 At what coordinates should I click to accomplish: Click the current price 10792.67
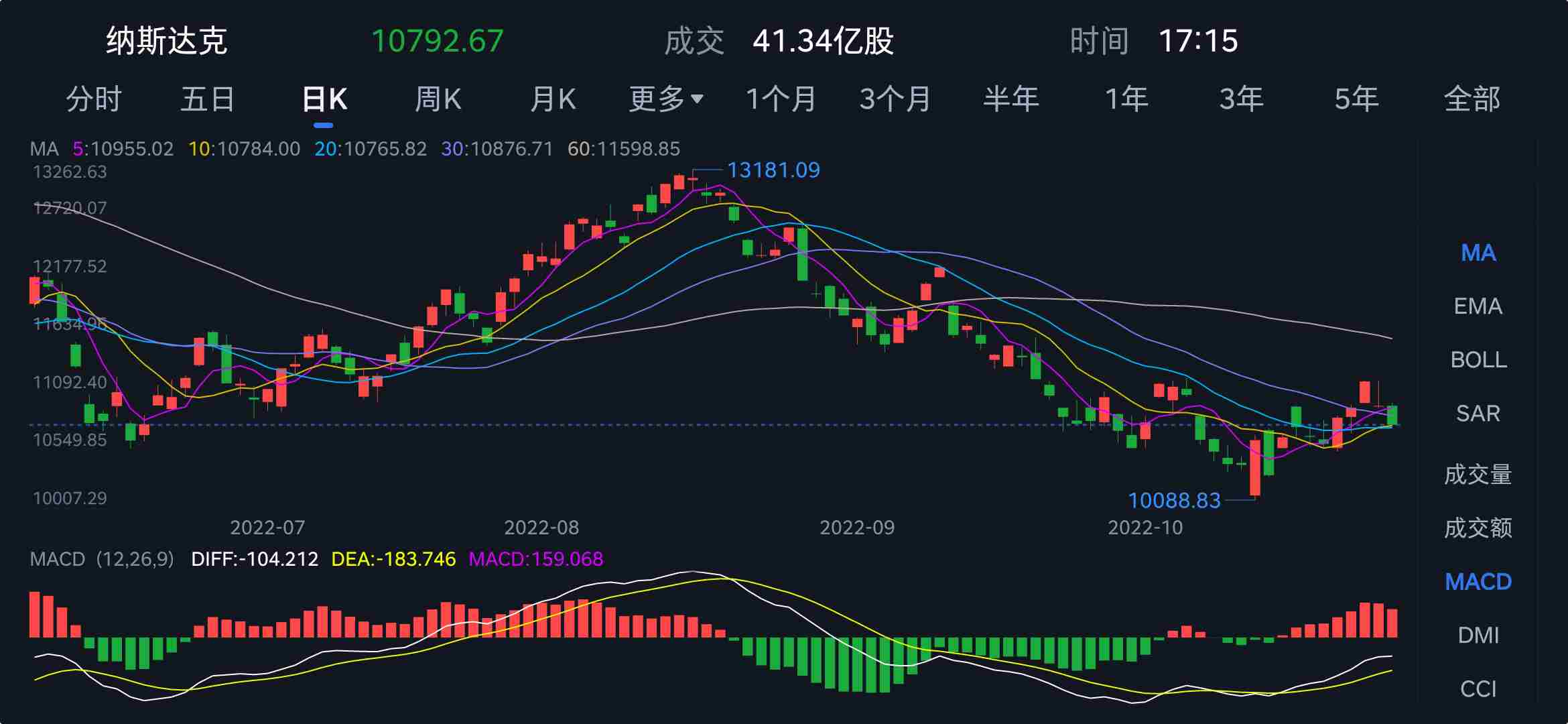coord(437,41)
